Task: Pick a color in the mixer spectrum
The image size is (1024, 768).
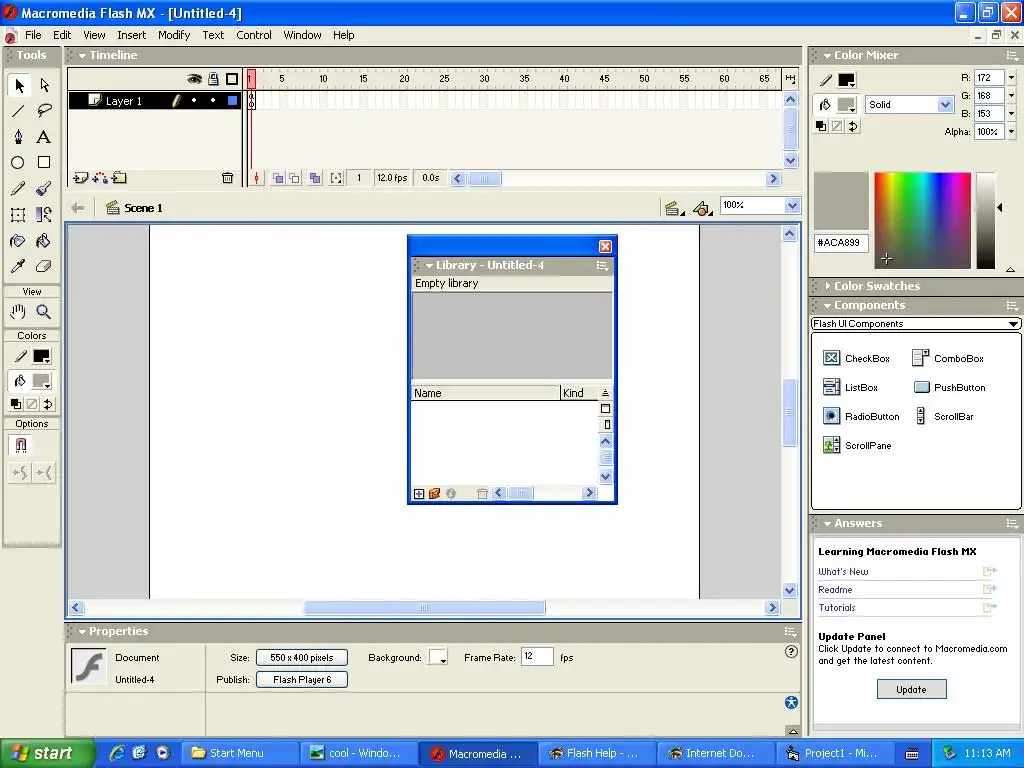Action: pyautogui.click(x=922, y=220)
